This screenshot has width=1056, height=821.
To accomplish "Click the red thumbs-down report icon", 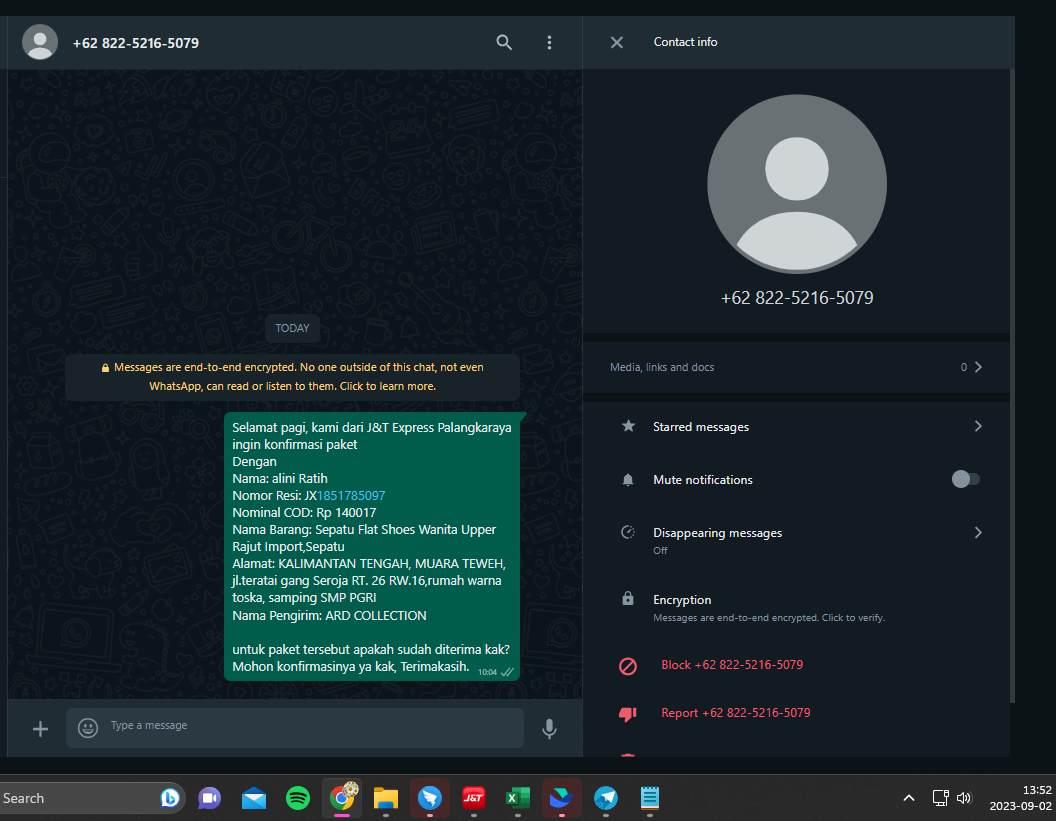I will 628,714.
